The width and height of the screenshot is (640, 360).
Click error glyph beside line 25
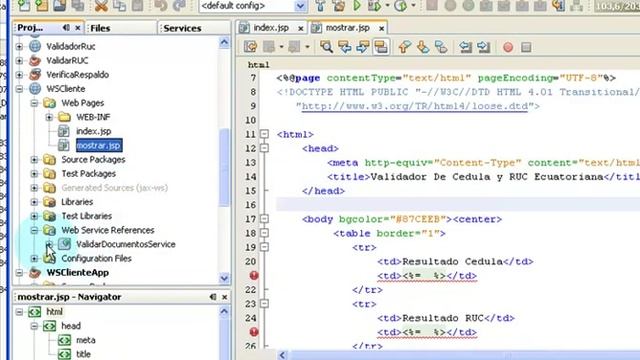254,332
